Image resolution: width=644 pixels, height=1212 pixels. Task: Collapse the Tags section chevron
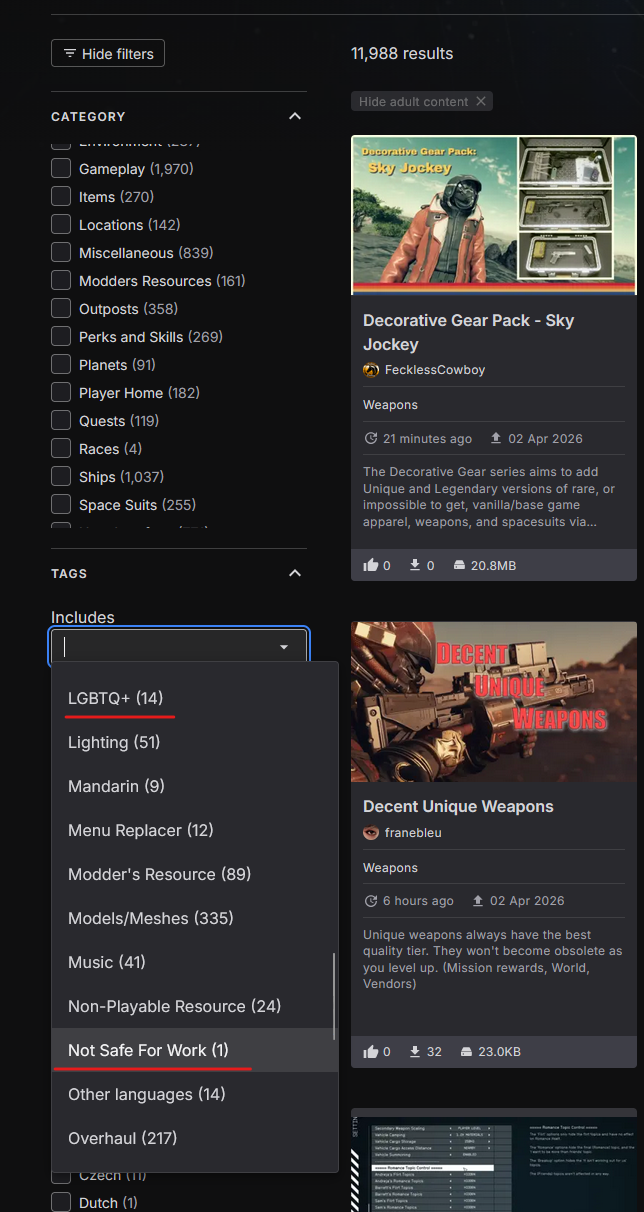pyautogui.click(x=294, y=573)
